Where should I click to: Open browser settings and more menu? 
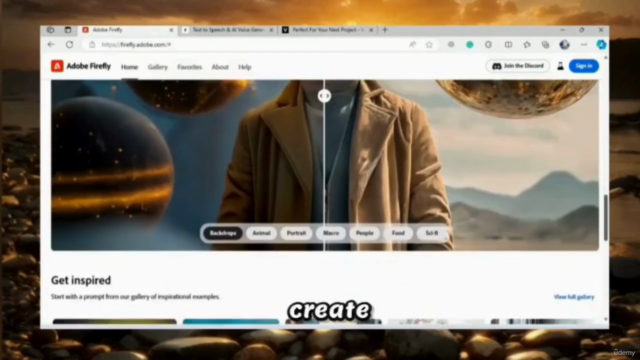pos(584,44)
